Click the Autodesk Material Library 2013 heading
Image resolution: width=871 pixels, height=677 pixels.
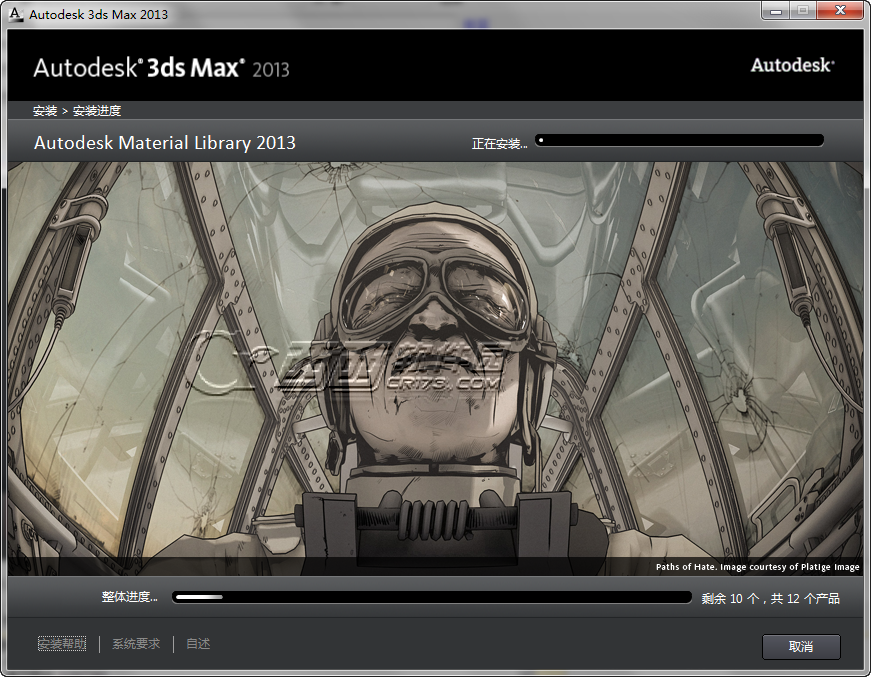point(164,143)
